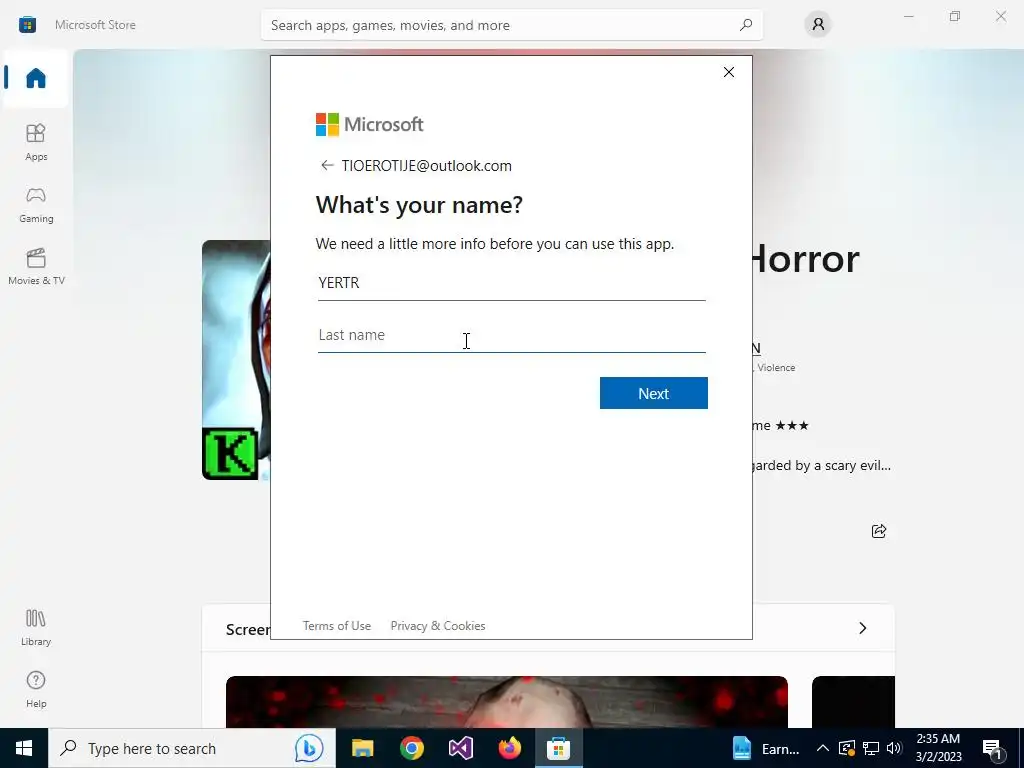This screenshot has height=768, width=1024.
Task: Click the game cover art image
Action: 236,360
